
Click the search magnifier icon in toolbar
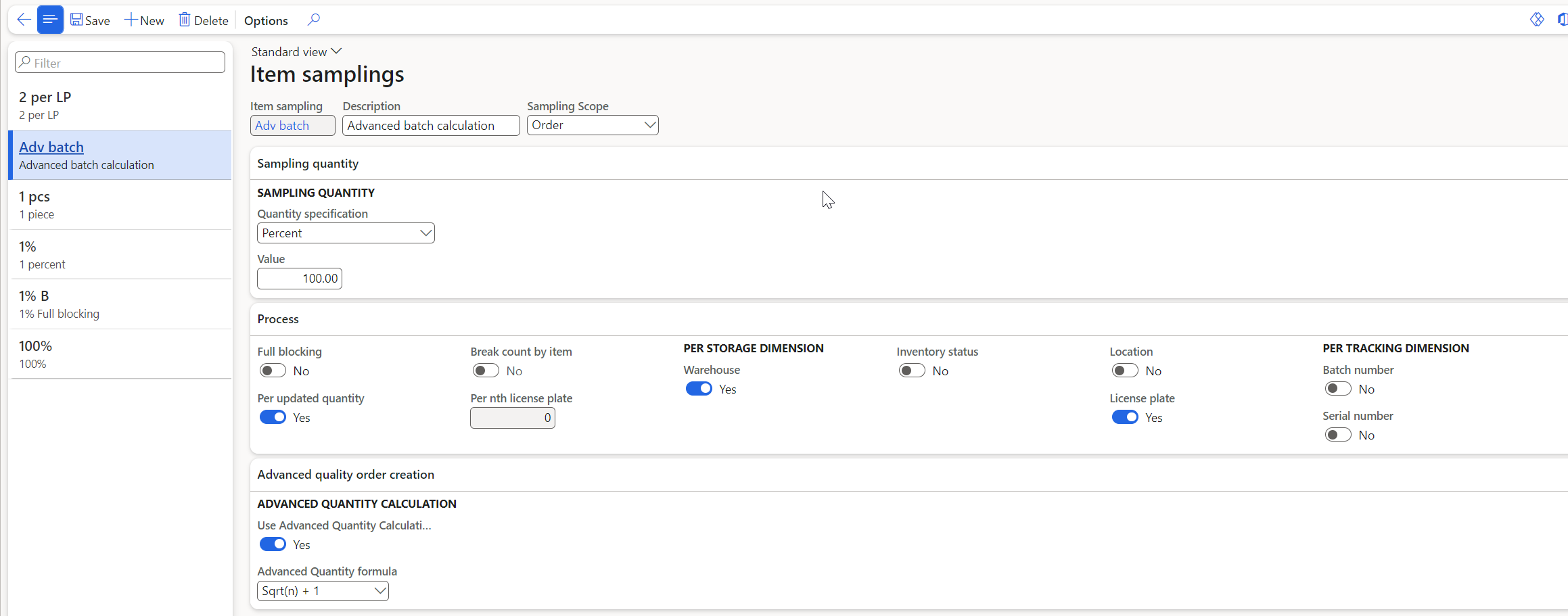coord(313,20)
